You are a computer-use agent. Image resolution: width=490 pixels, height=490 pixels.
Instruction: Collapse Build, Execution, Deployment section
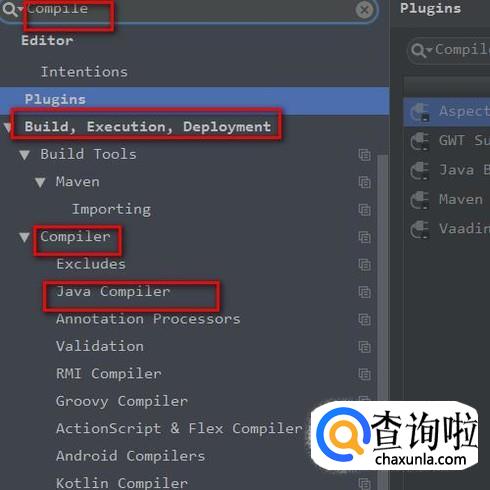pos(7,127)
